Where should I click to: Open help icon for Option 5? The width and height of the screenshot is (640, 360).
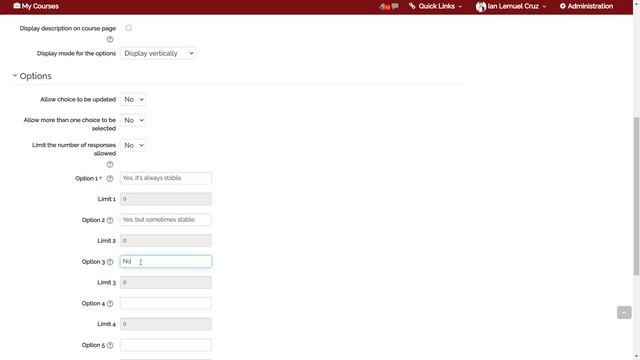tap(110, 345)
